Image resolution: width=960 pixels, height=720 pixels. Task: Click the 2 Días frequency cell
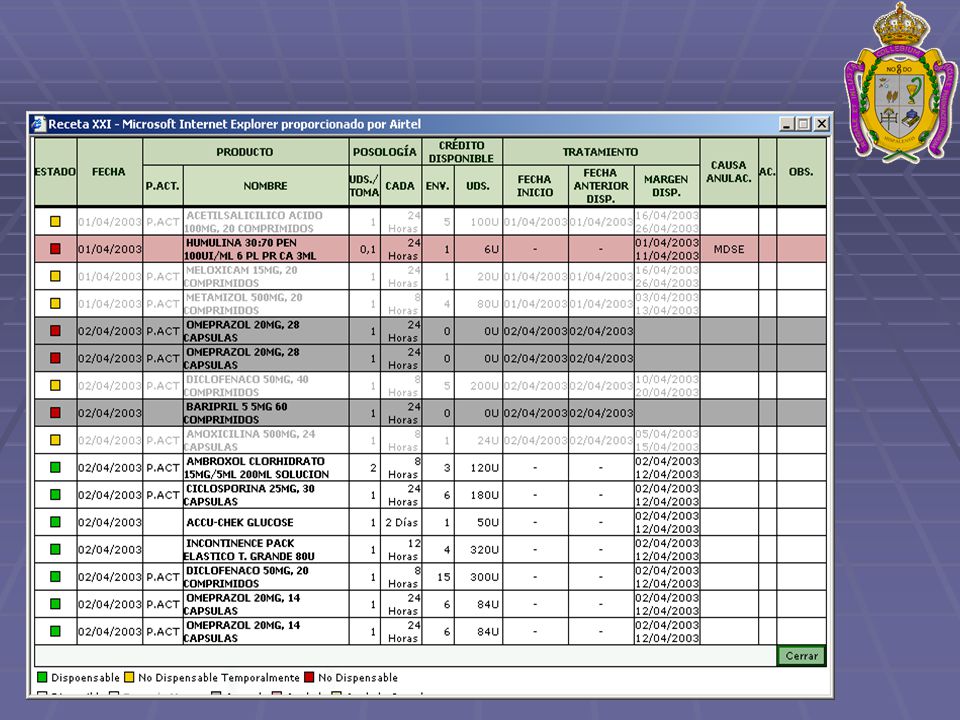click(400, 522)
